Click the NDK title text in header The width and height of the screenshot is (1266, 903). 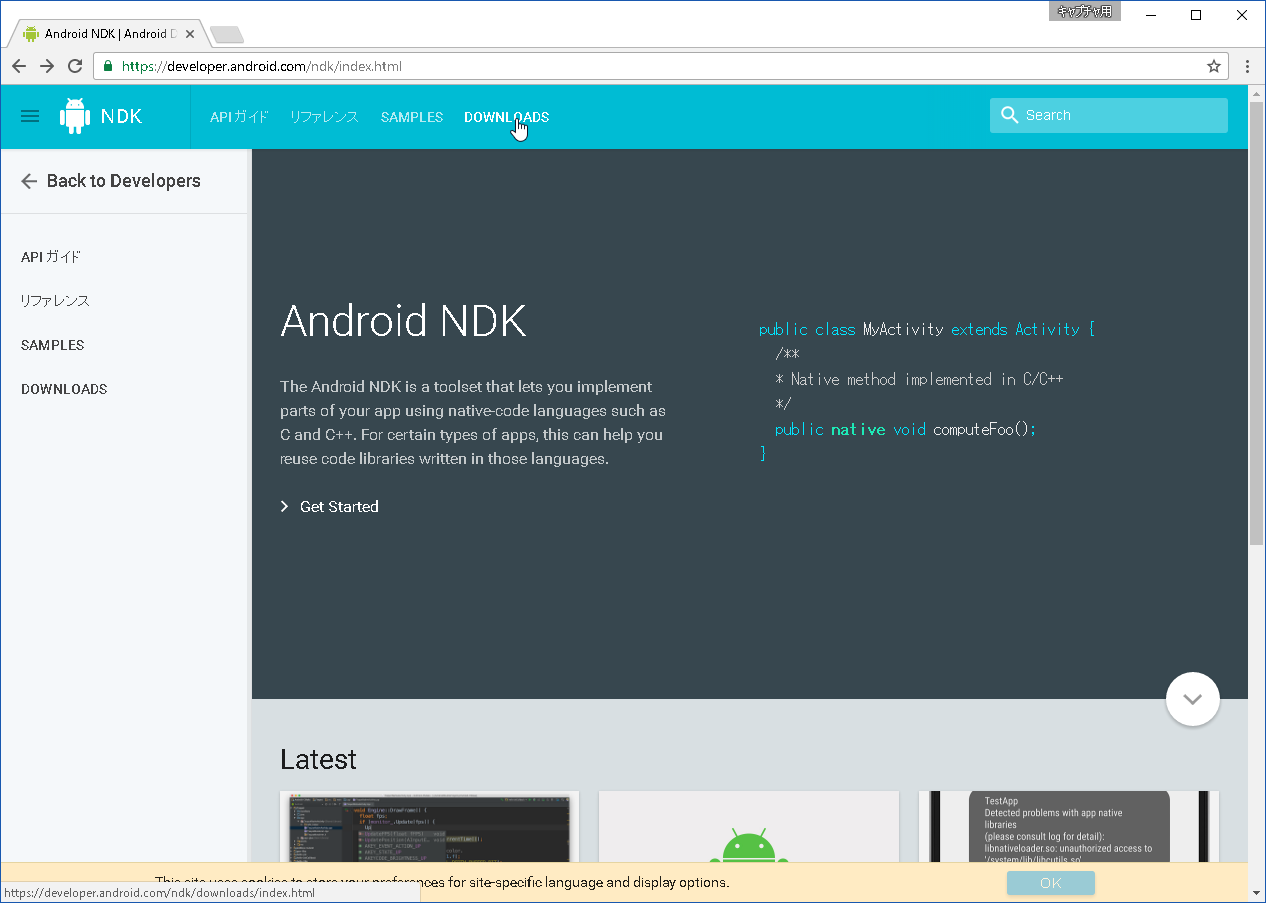click(x=122, y=116)
